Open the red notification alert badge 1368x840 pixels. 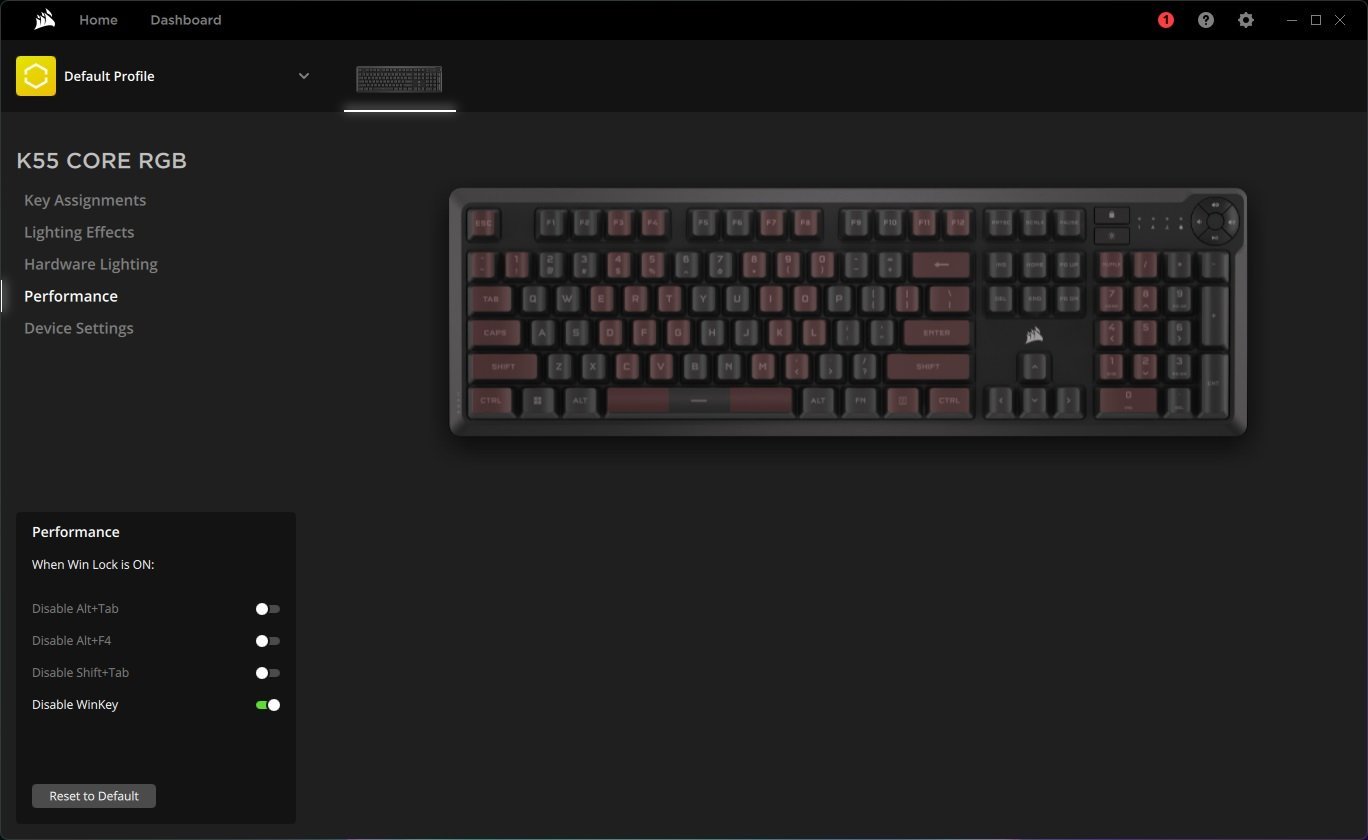(1166, 20)
